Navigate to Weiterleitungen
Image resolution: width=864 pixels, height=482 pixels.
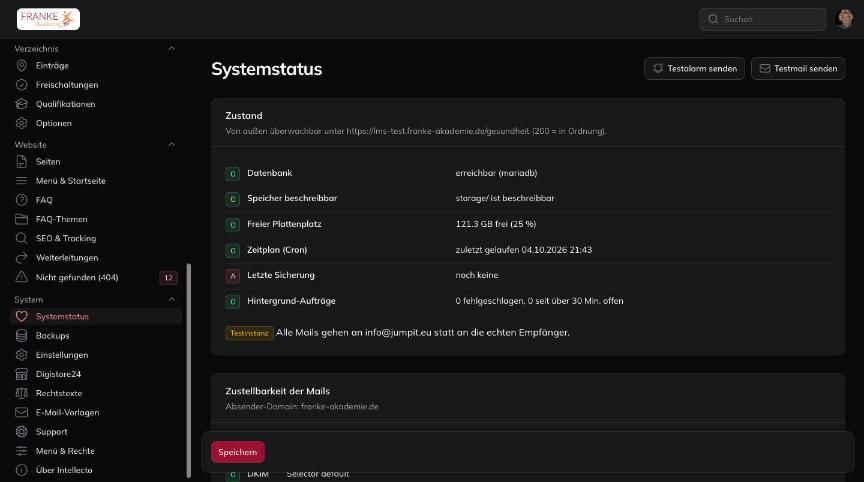point(96,258)
